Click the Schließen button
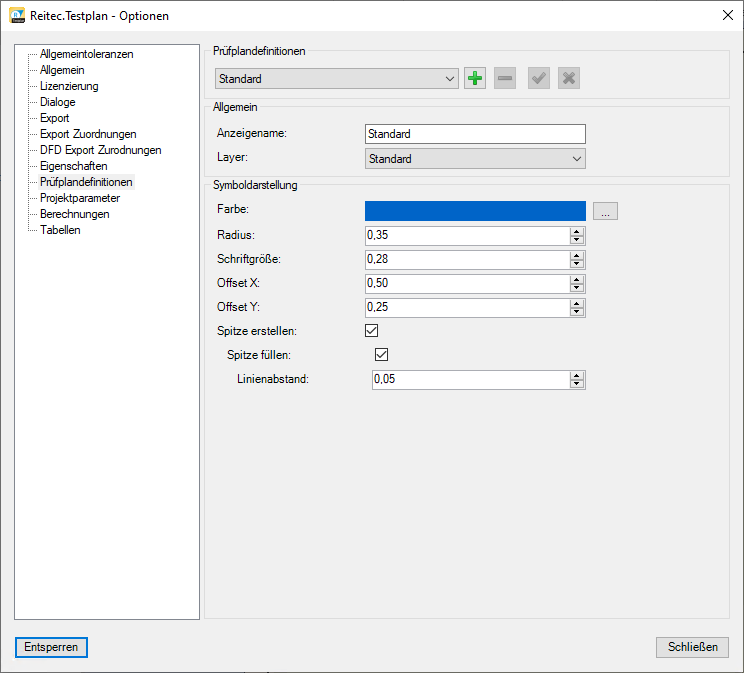Screen dimensions: 744x673 pos(692,647)
